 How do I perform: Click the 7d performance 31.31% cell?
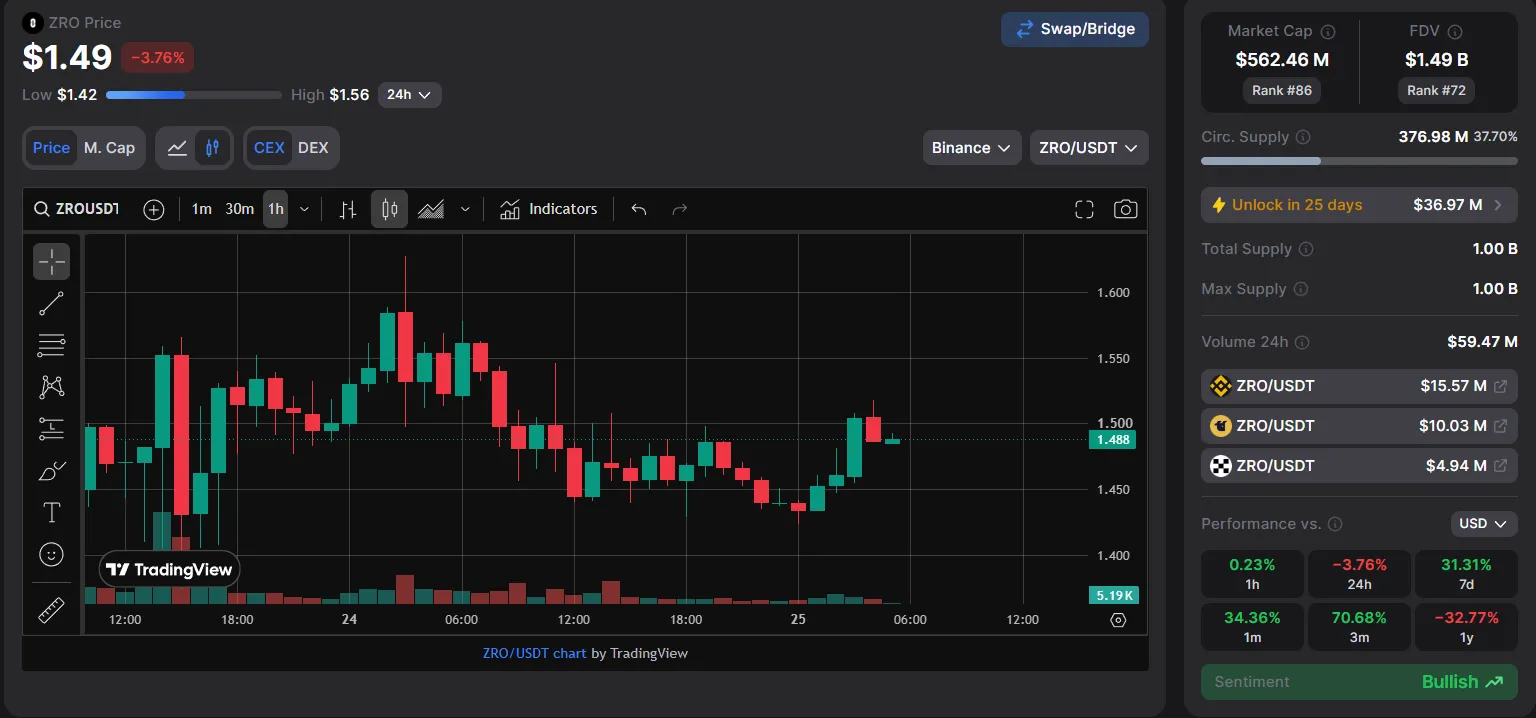click(x=1466, y=574)
